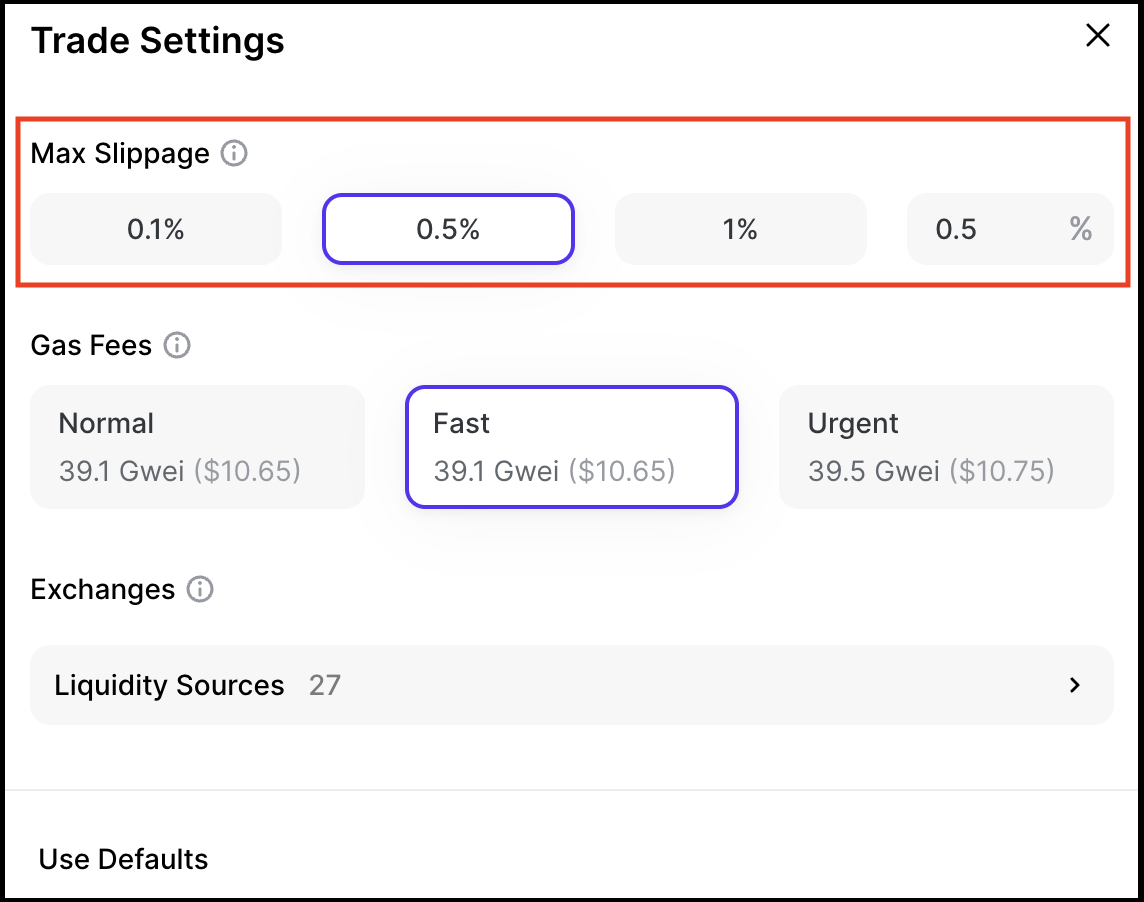The height and width of the screenshot is (902, 1144).
Task: Select 0.1% max slippage
Action: [x=156, y=229]
